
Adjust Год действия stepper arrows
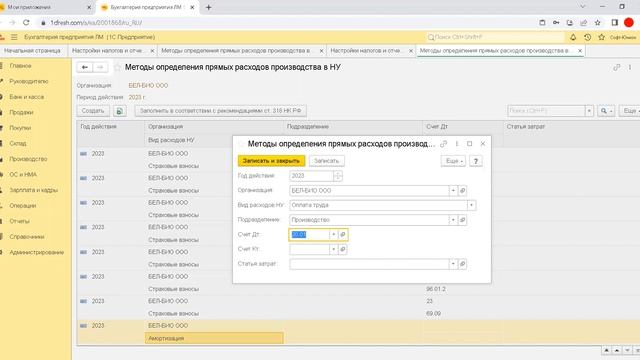338,176
